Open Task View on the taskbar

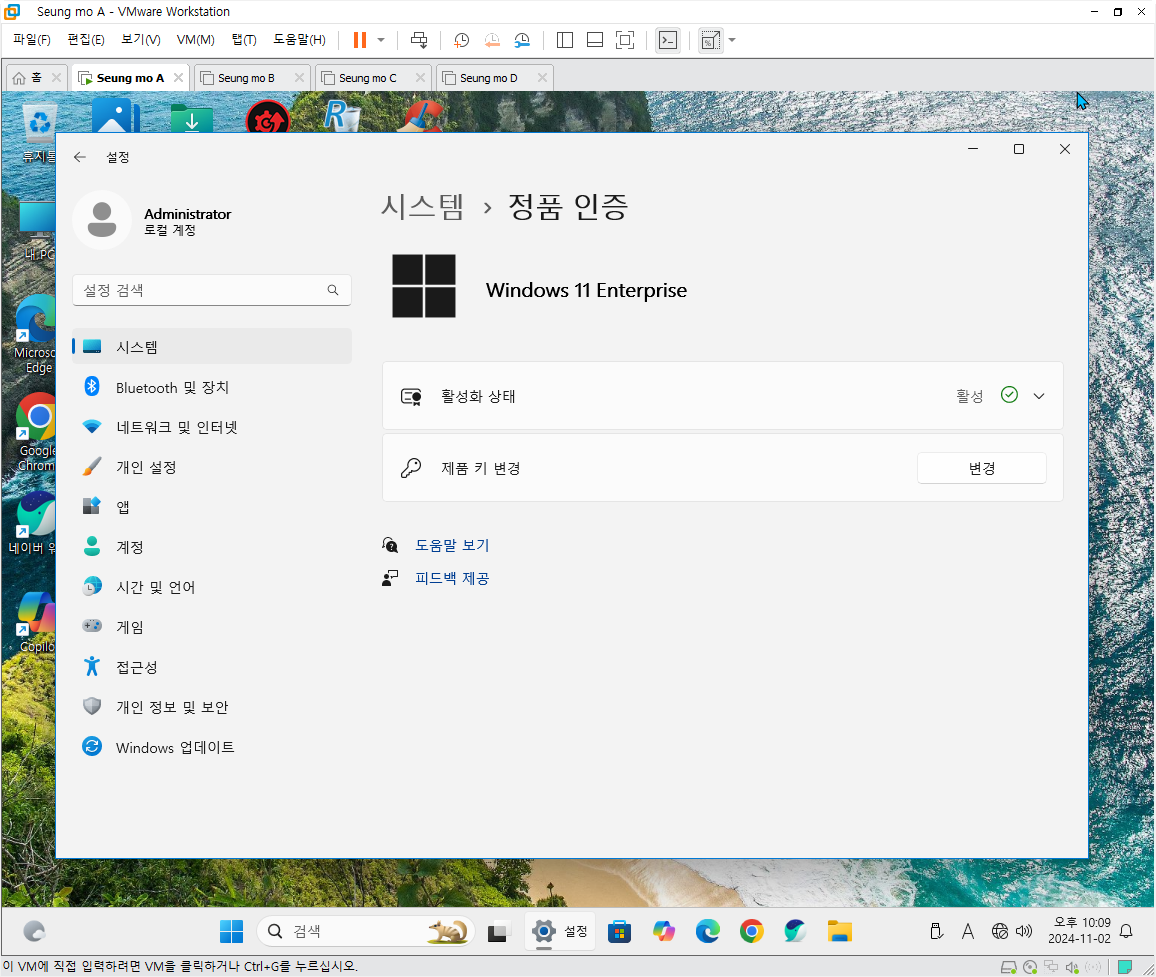(x=499, y=931)
